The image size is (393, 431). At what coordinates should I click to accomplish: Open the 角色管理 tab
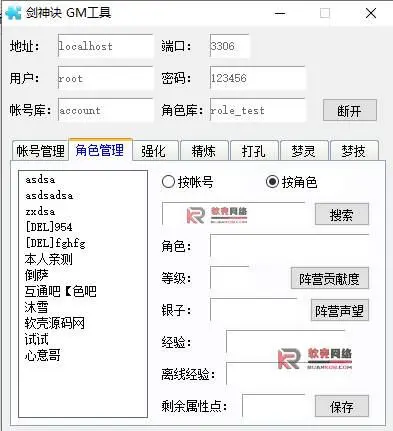point(100,150)
